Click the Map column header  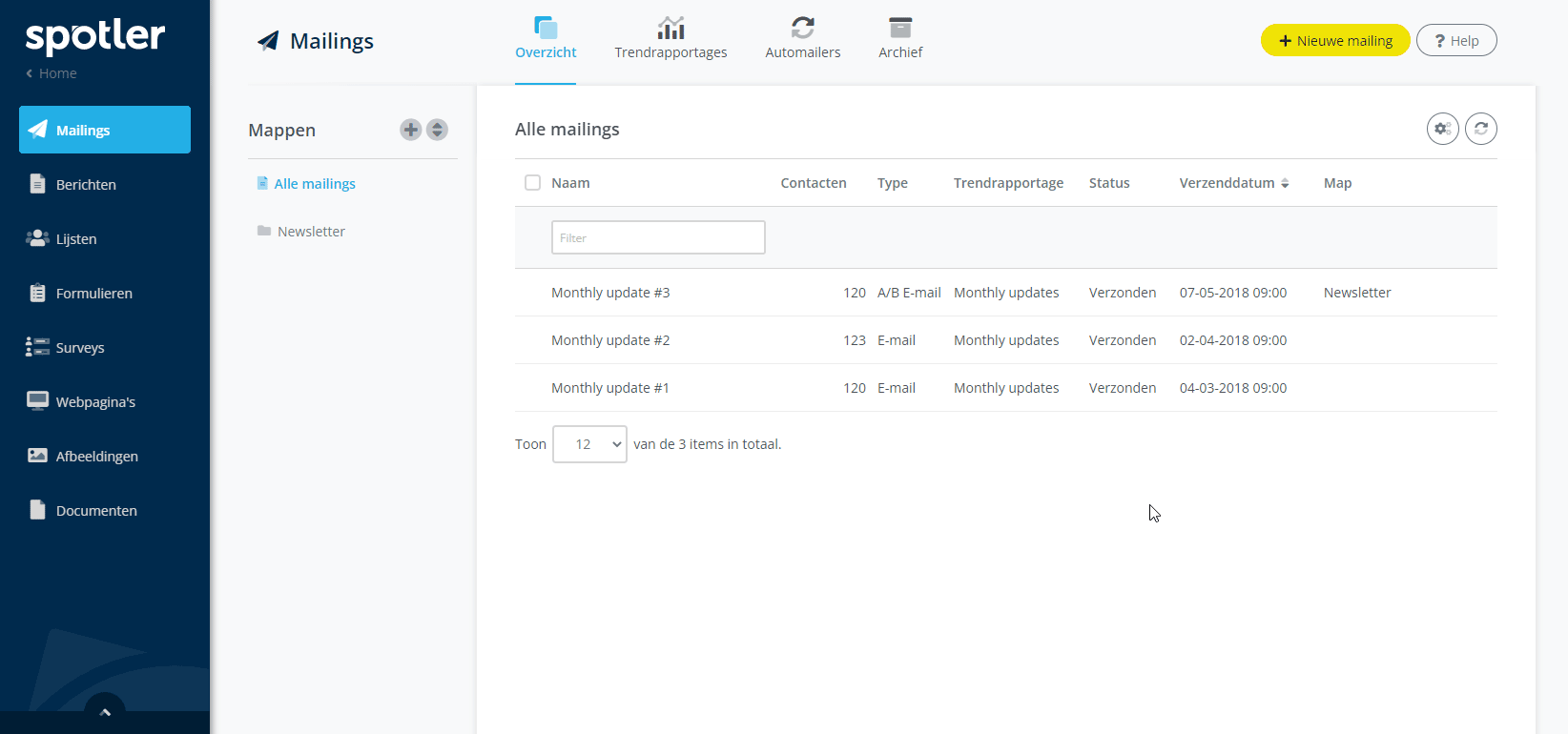[x=1337, y=183]
